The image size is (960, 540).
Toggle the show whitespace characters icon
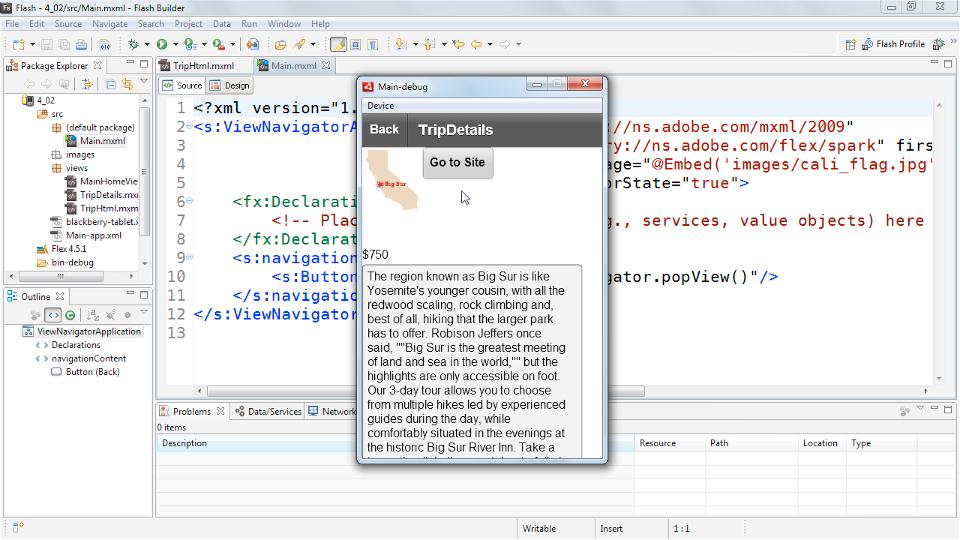pyautogui.click(x=372, y=44)
